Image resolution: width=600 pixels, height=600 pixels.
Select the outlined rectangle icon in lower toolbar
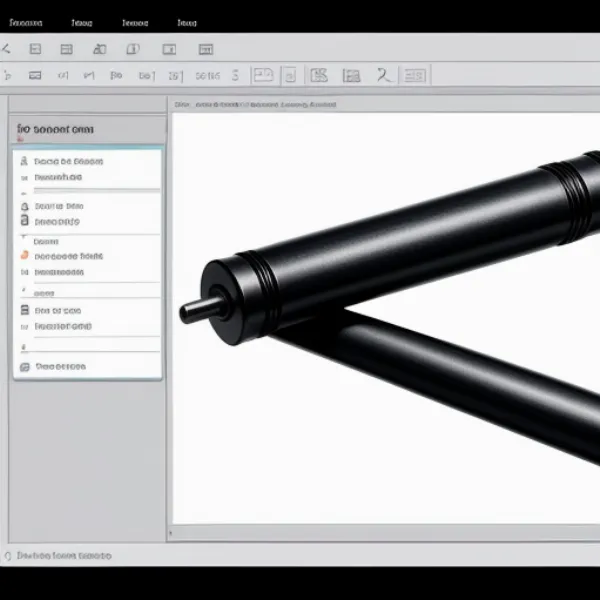pos(262,74)
